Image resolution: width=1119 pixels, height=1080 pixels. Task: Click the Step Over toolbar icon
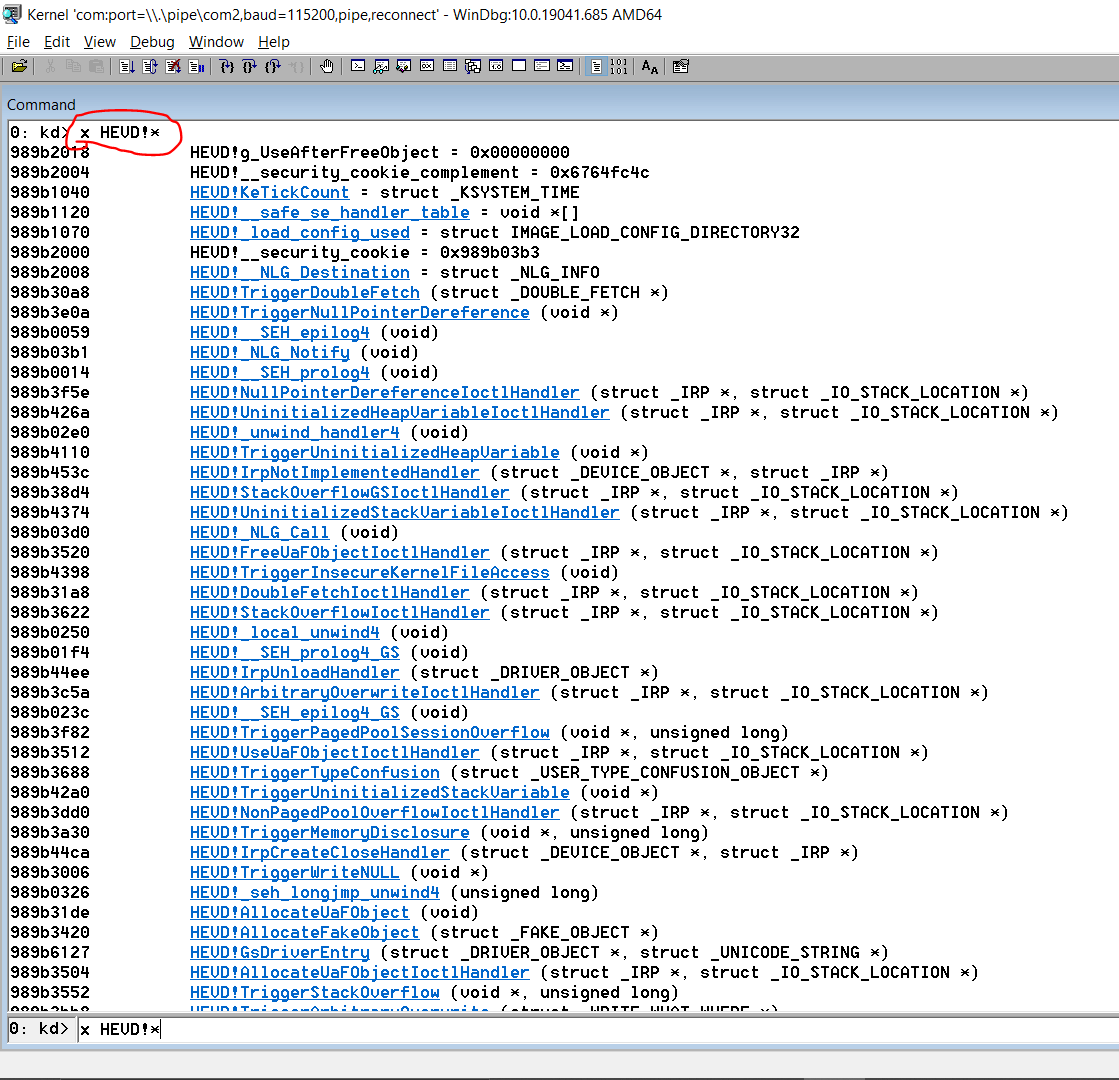[250, 67]
